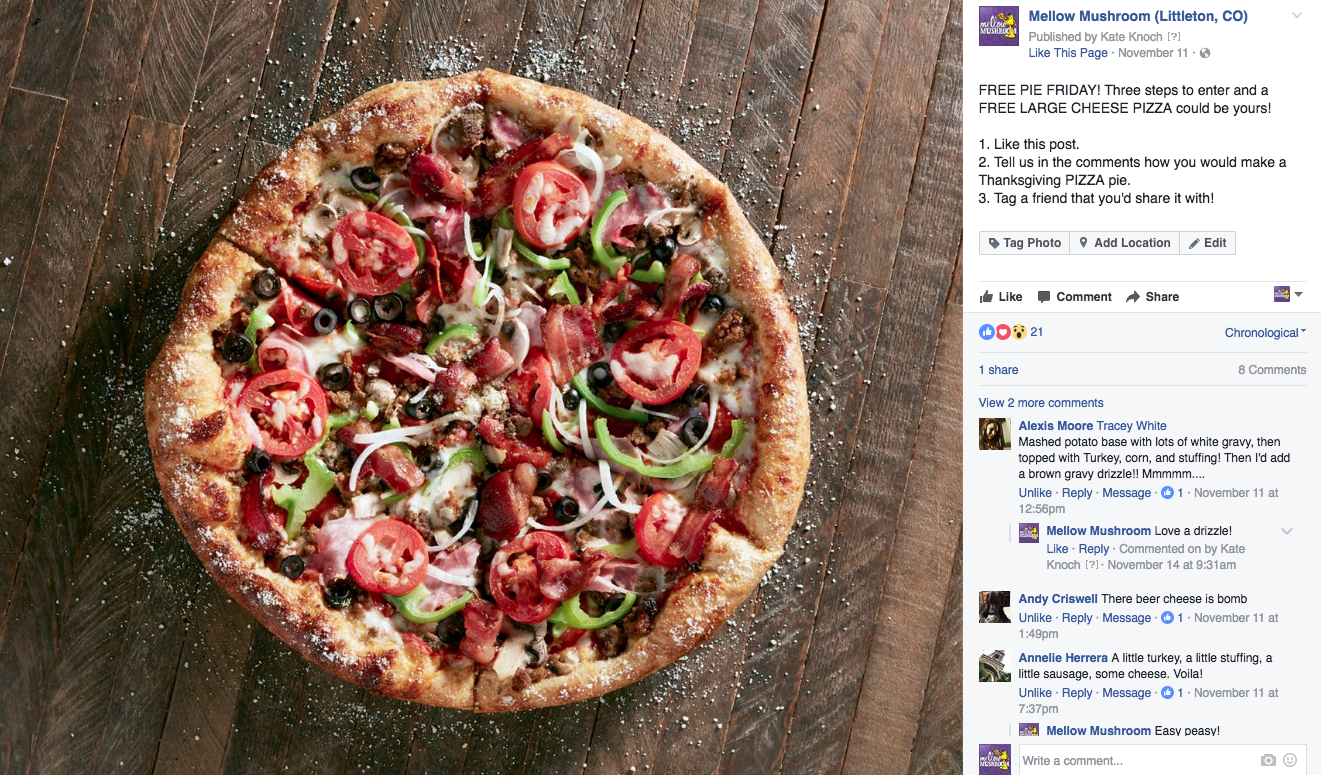This screenshot has width=1321, height=775.
Task: Click the camera icon in comment box
Action: [x=1268, y=760]
